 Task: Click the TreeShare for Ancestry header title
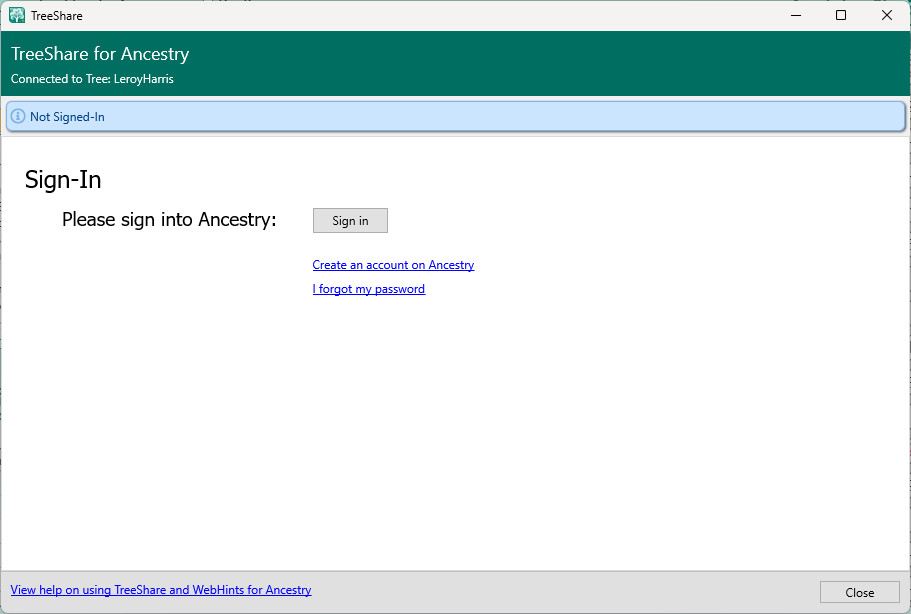coord(100,54)
